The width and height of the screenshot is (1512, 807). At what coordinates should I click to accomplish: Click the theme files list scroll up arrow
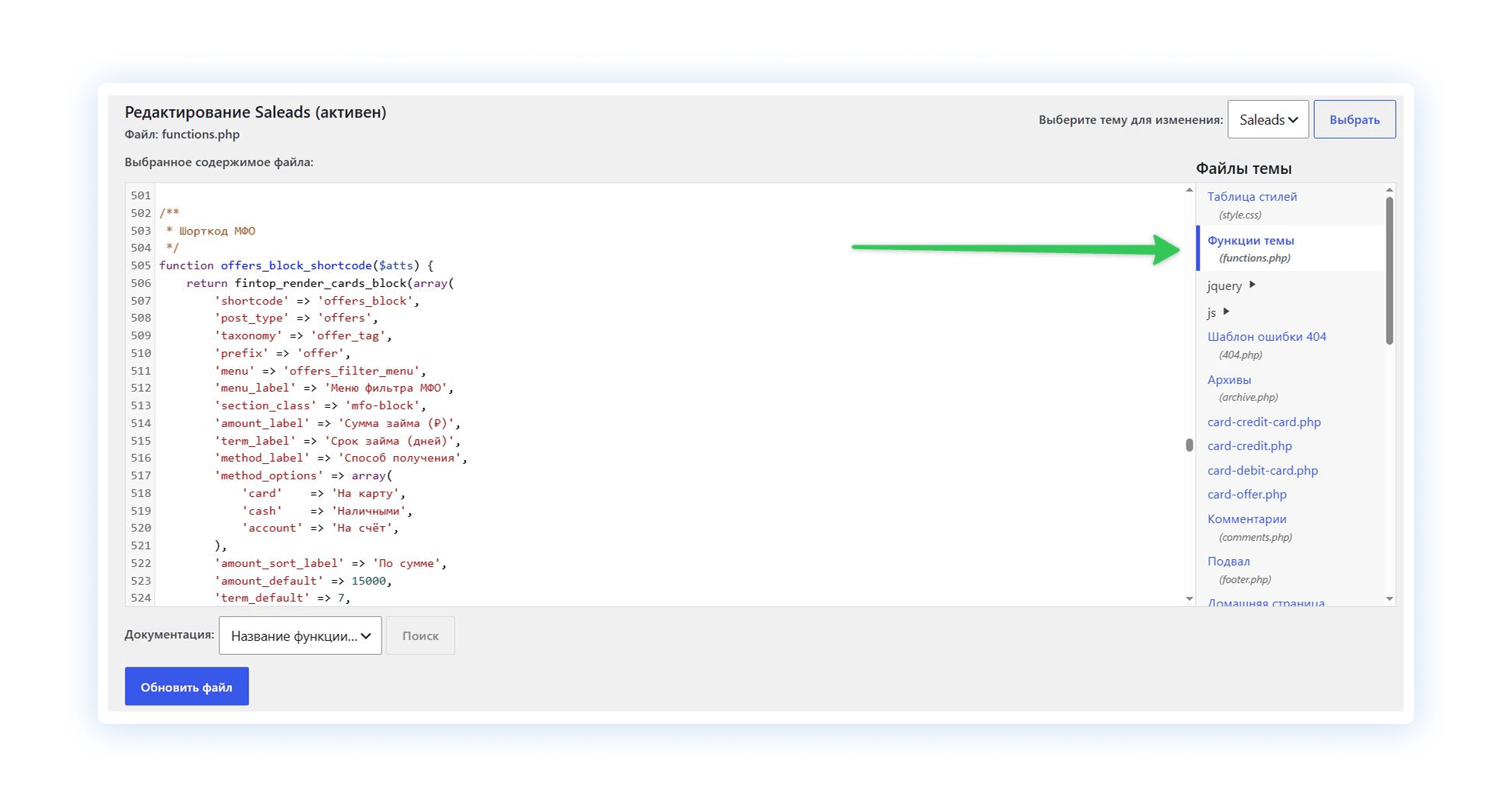click(1389, 190)
